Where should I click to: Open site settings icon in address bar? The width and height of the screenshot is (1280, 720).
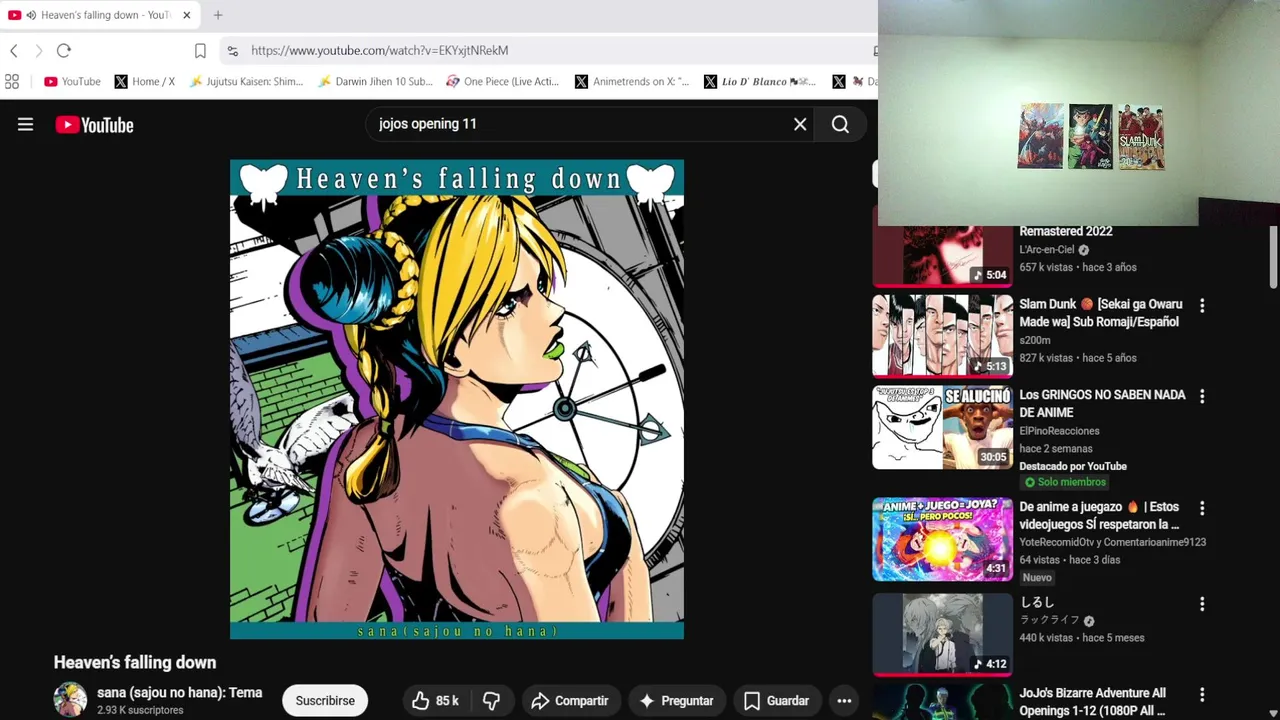[x=232, y=50]
